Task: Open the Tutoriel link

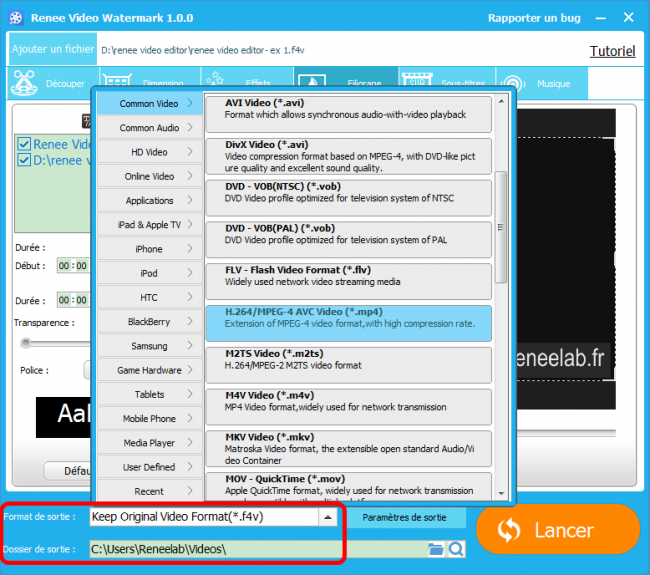Action: [612, 51]
